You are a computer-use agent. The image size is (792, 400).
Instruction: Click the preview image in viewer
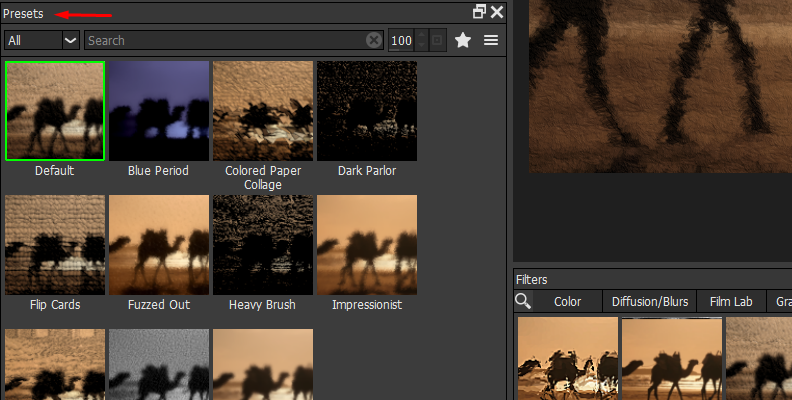tap(660, 86)
